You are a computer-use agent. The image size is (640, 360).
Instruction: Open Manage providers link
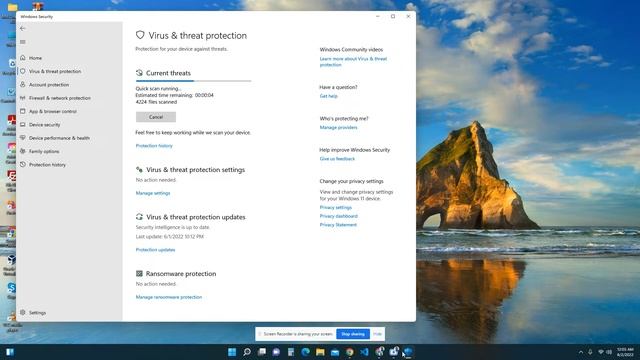(338, 128)
